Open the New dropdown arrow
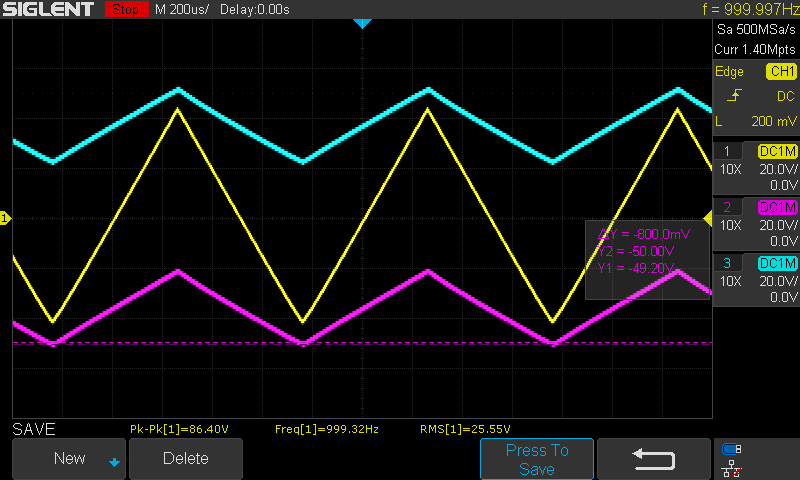Image resolution: width=800 pixels, height=480 pixels. point(114,462)
